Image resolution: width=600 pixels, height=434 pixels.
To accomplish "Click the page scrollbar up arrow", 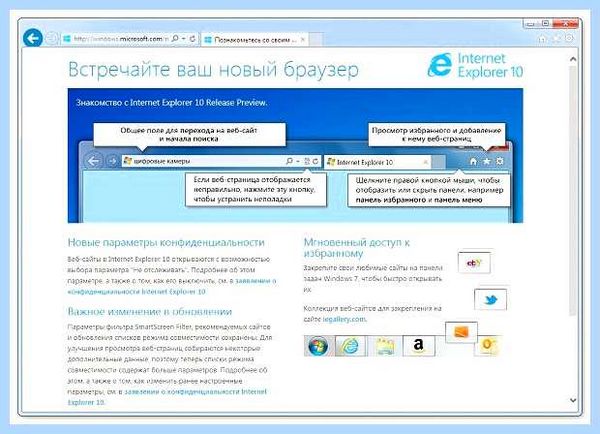I will 573,59.
